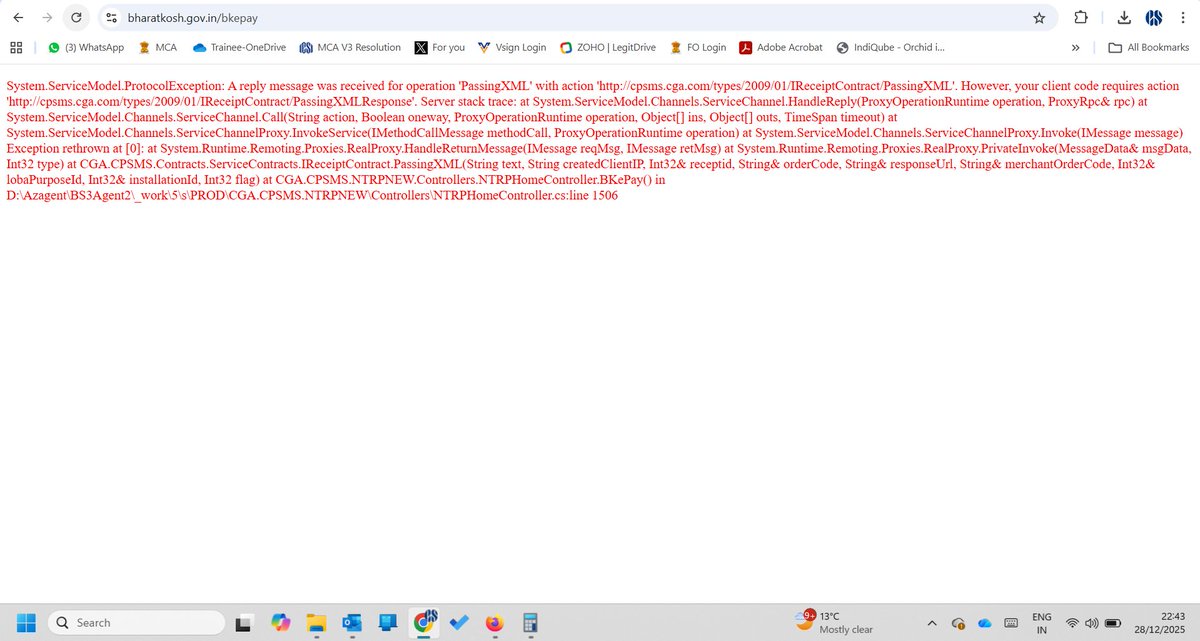Bookmark this page with the star icon
Image resolution: width=1200 pixels, height=641 pixels.
[1039, 18]
